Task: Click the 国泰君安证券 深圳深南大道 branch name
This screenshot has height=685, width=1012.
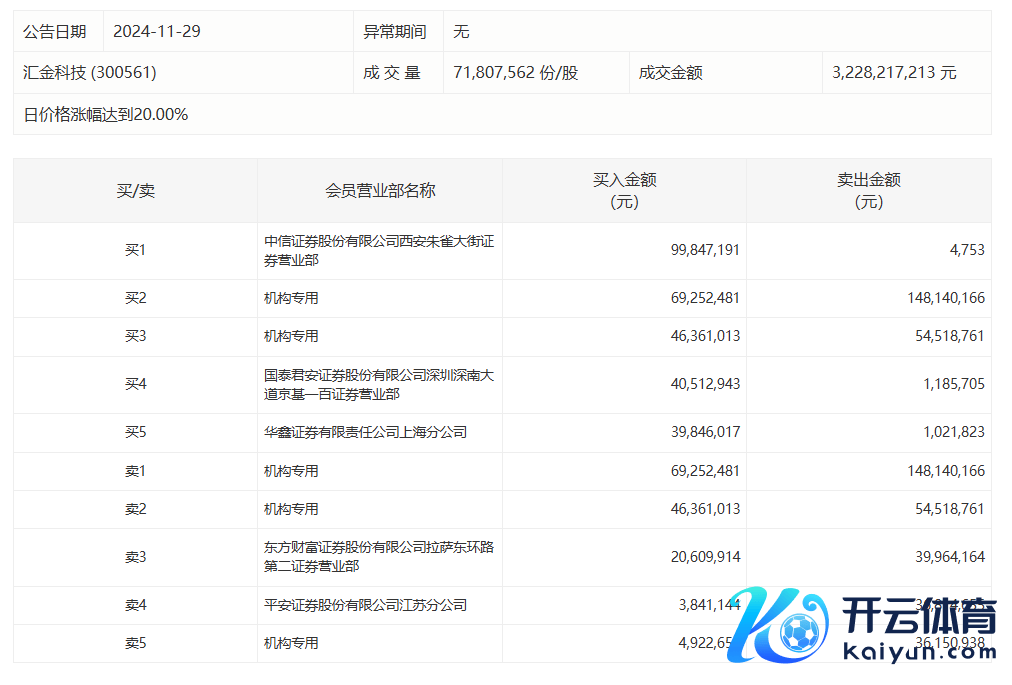Action: click(x=379, y=385)
